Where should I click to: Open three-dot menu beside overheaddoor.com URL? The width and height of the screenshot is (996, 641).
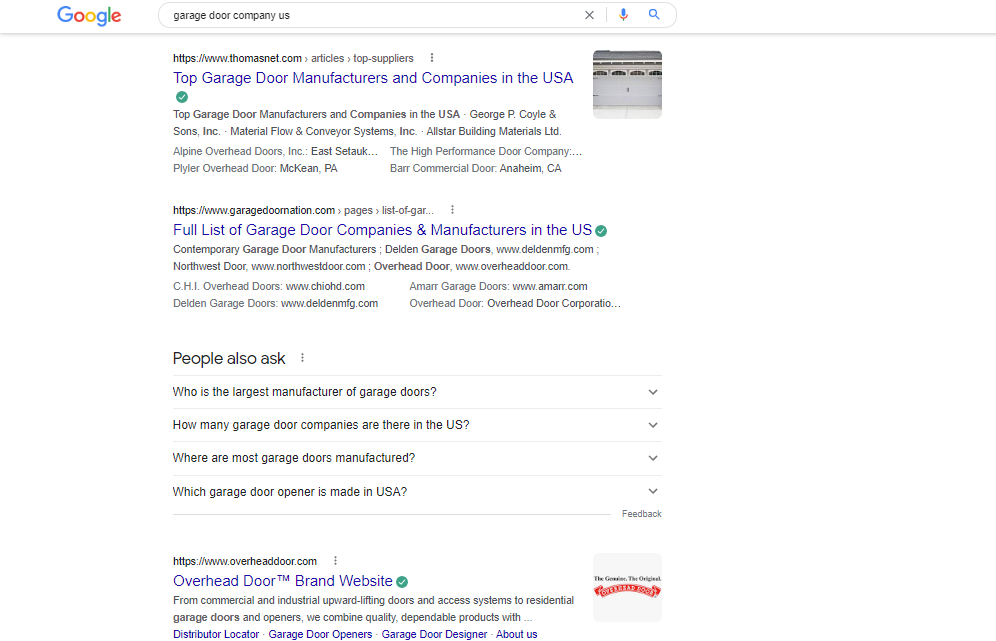335,561
